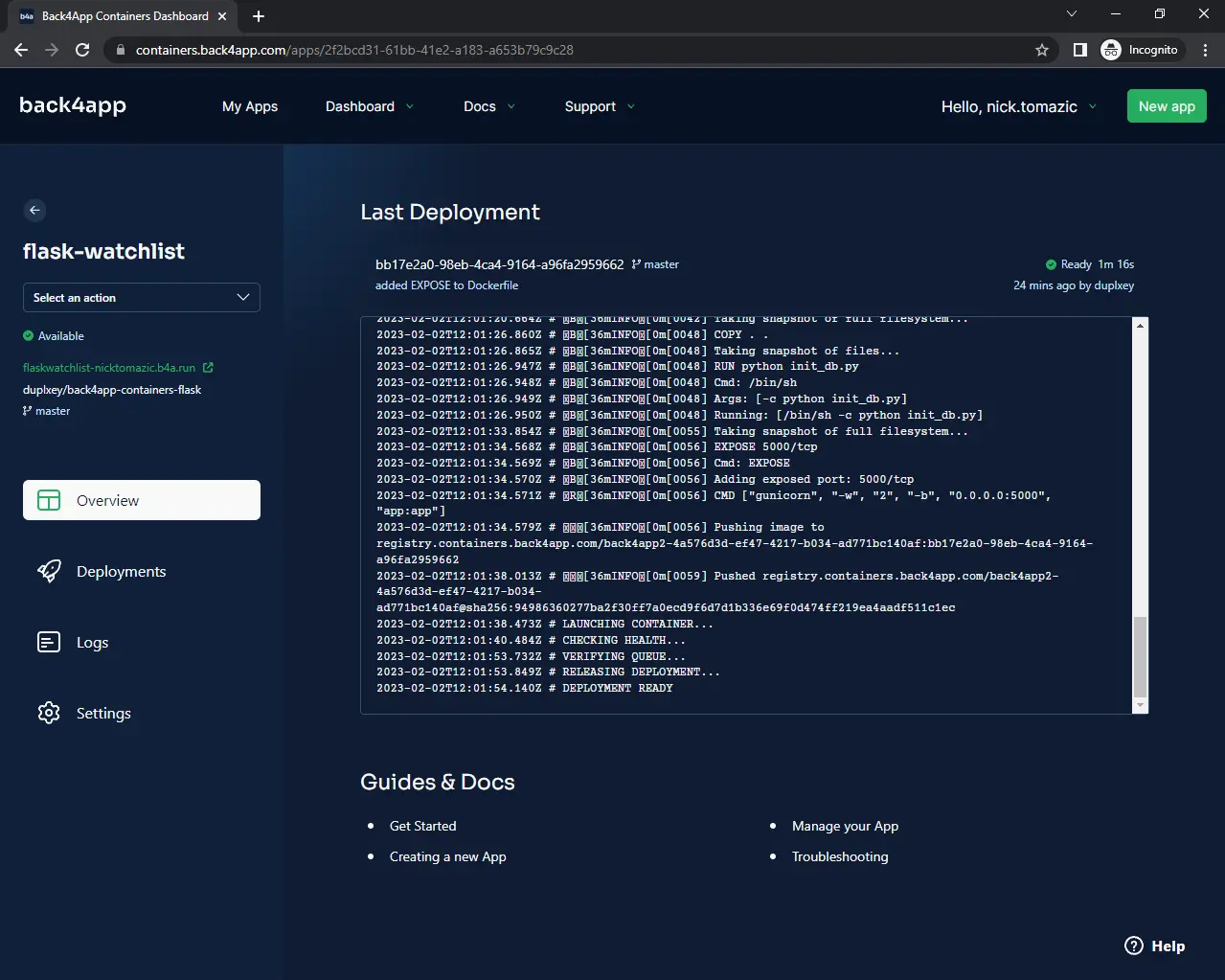Open the Overview panel icon

coord(50,499)
